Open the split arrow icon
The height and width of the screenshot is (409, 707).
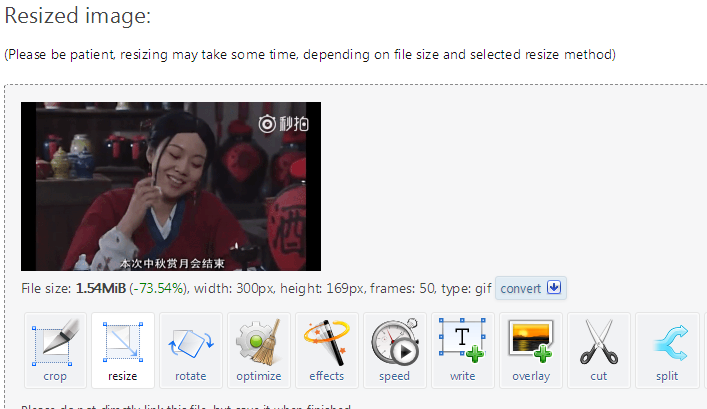point(670,343)
